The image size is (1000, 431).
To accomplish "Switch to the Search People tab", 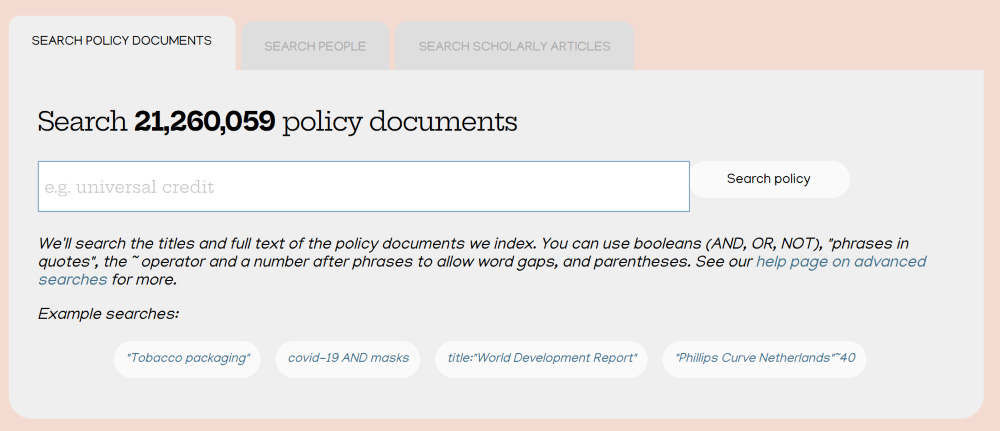I will (315, 46).
